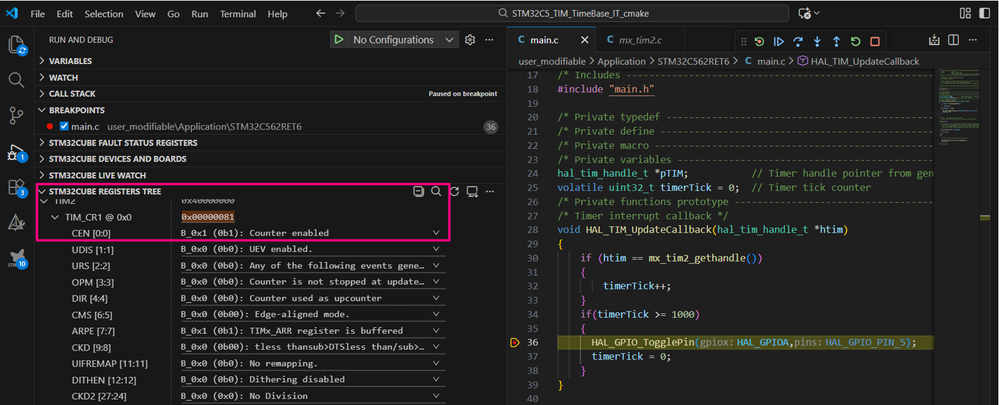Viewport: 999px width, 405px height.
Task: Click the HAL_TIM_UpdateCallback breadcrumb
Action: [865, 61]
